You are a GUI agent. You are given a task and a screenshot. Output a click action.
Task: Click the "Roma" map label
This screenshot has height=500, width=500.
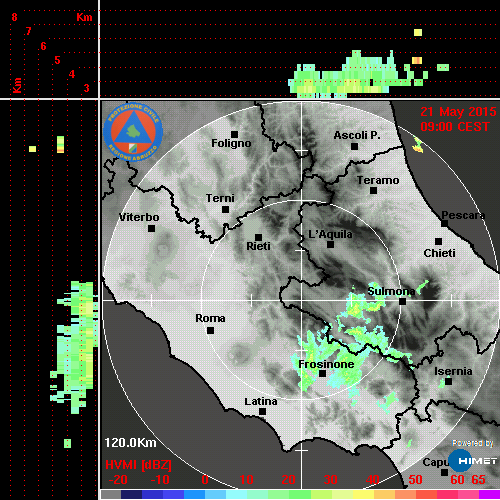(210, 318)
